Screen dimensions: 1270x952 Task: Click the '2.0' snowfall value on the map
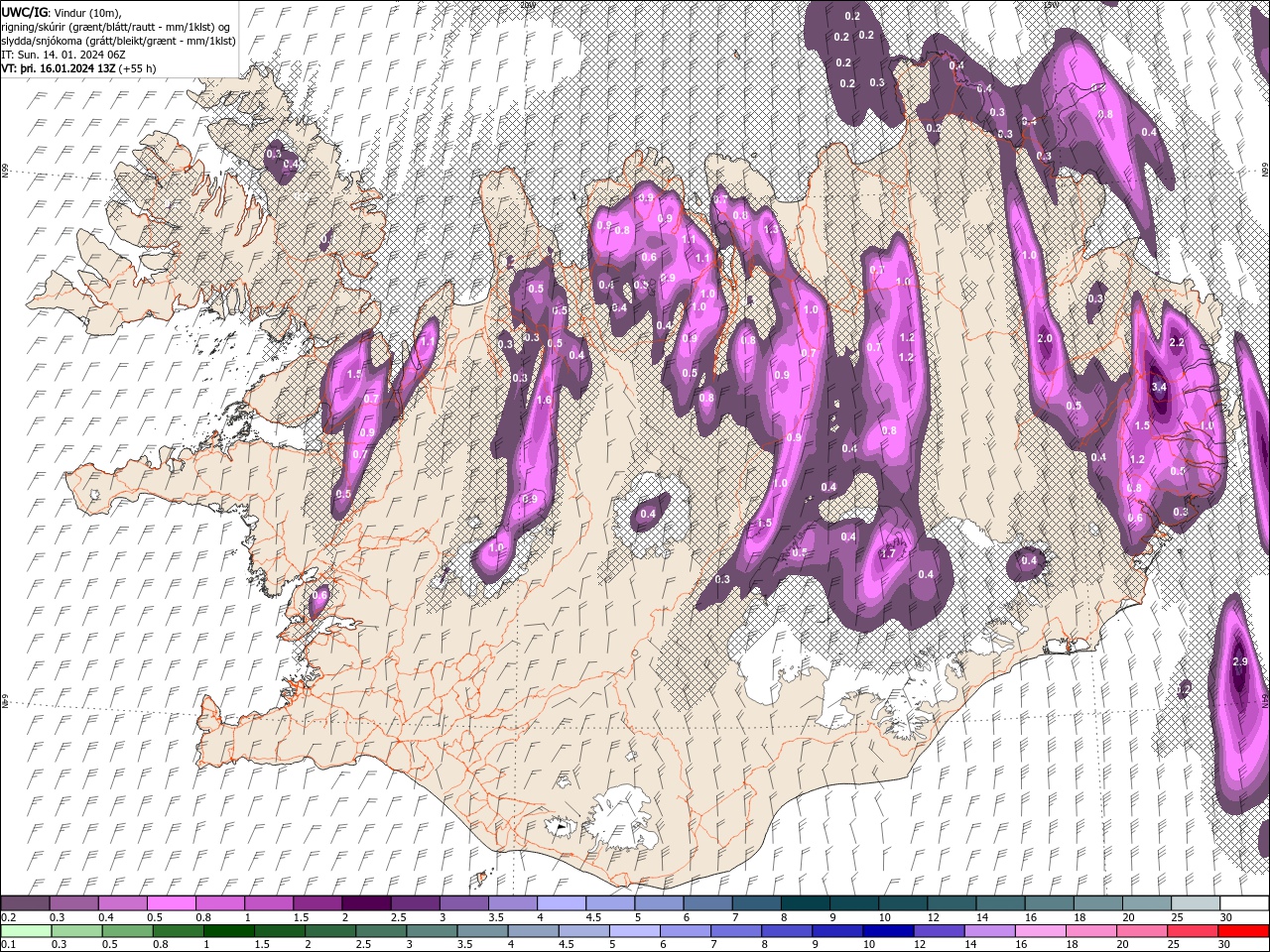[1045, 338]
